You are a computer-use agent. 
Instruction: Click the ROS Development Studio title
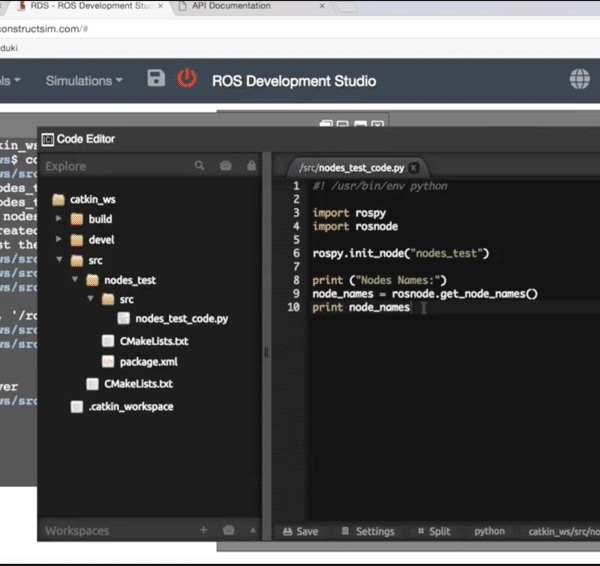coord(294,81)
